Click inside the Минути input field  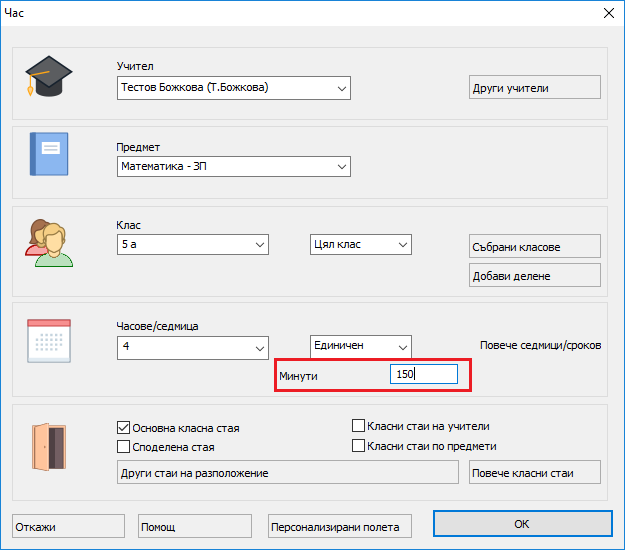coord(424,374)
